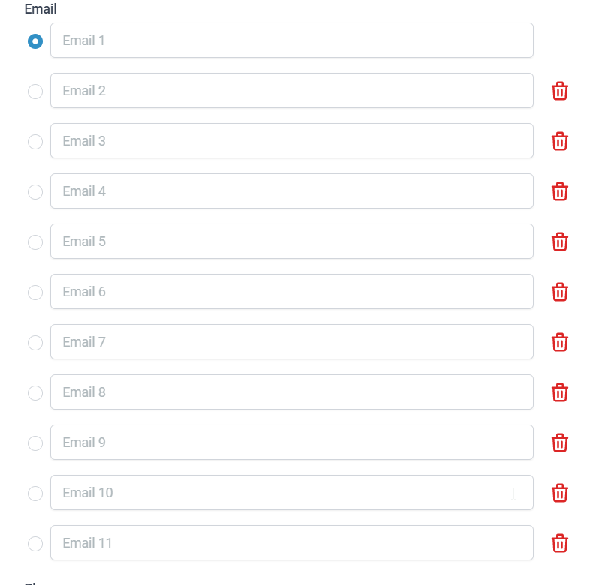The image size is (602, 585).
Task: Delete the Email 3 entry
Action: (x=559, y=141)
